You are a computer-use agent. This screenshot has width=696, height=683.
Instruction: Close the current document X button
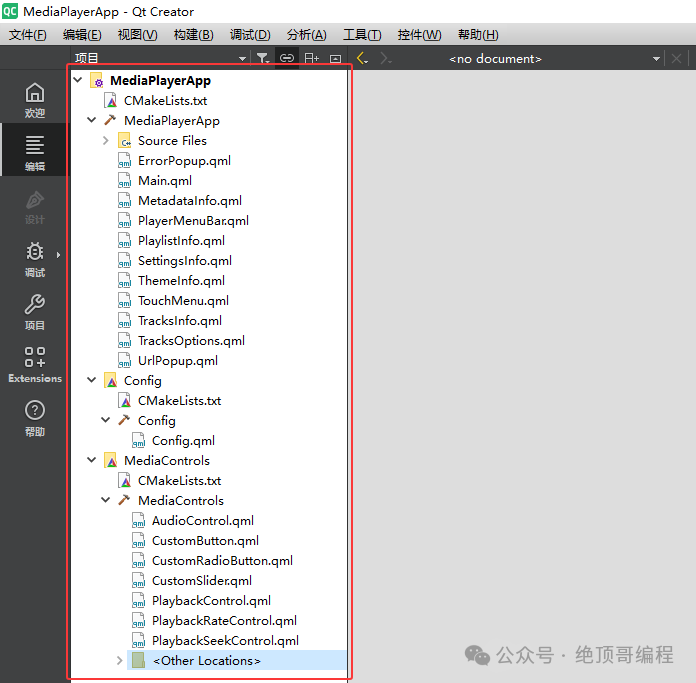[x=676, y=59]
